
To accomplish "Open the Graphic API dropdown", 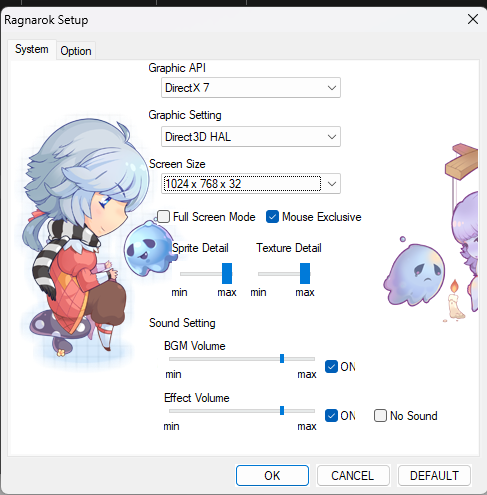I will pos(251,88).
